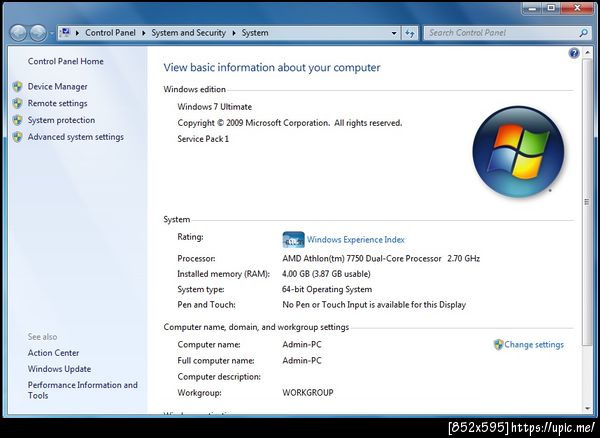Click the shield icon beside Advanced system settings
This screenshot has width=600, height=438.
tap(17, 137)
